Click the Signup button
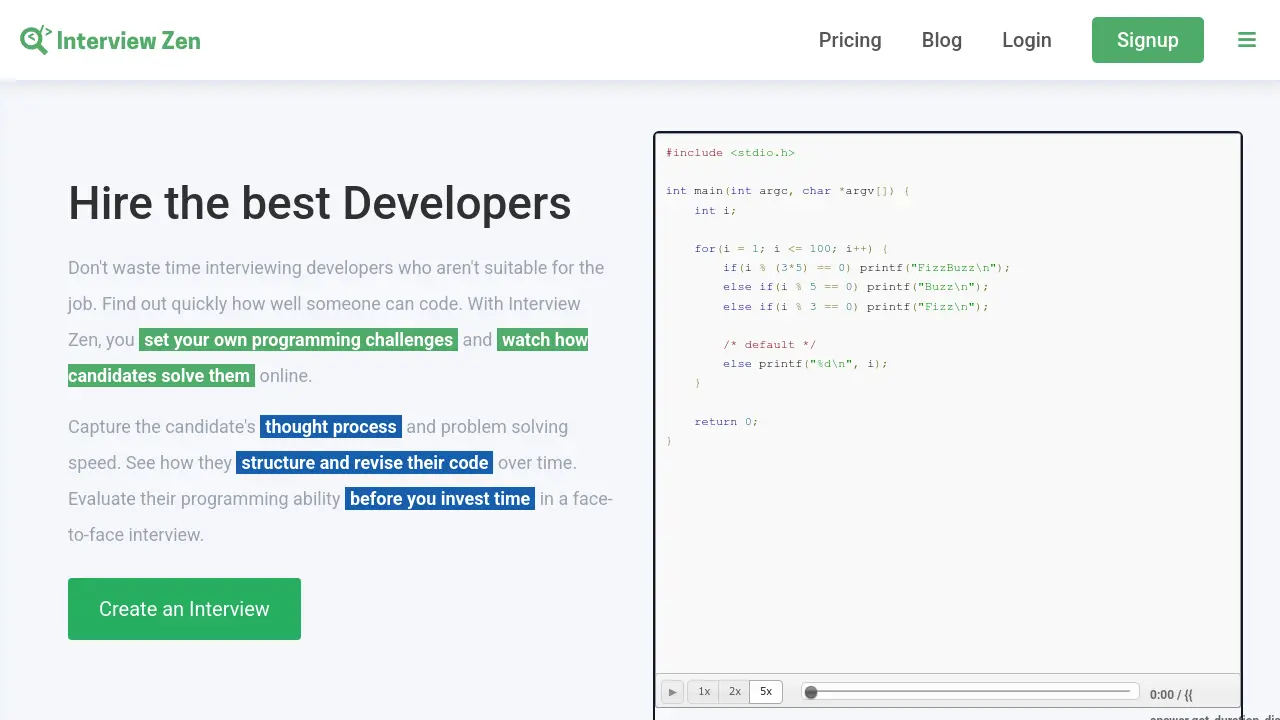Viewport: 1280px width, 720px height. 1148,40
